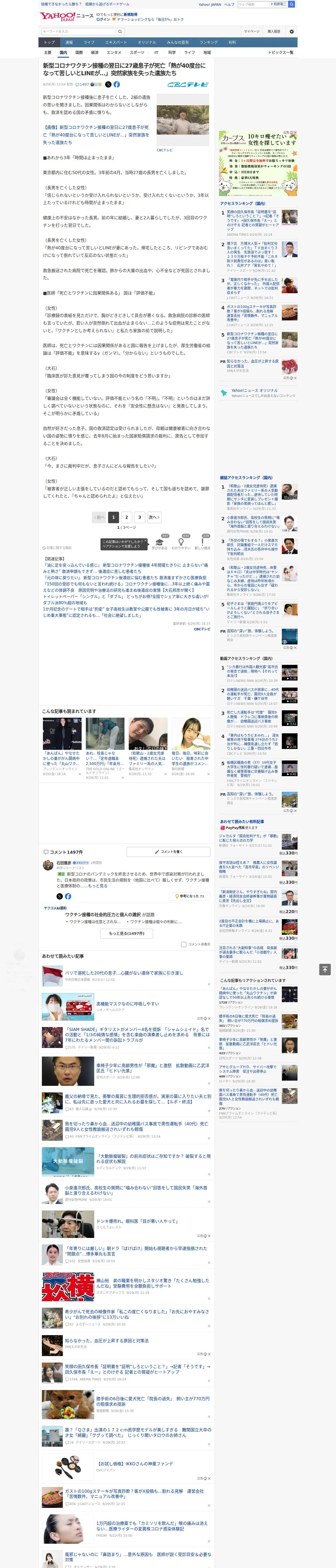
Task: Select the エキスパート navigation tab
Action: point(116,43)
